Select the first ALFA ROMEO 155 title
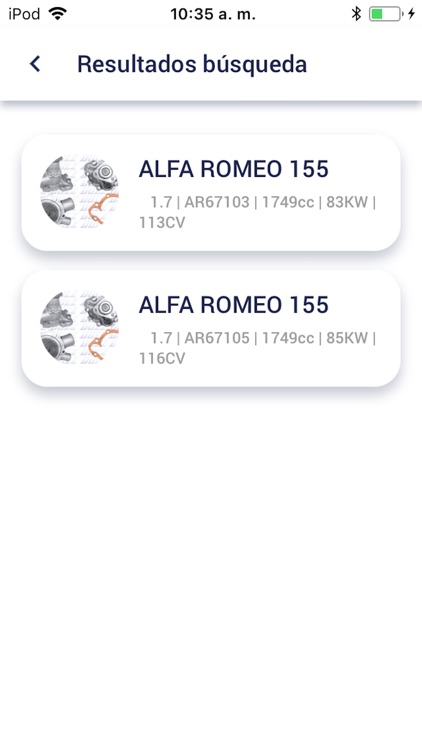Viewport: 422px width, 750px height. pyautogui.click(x=233, y=169)
